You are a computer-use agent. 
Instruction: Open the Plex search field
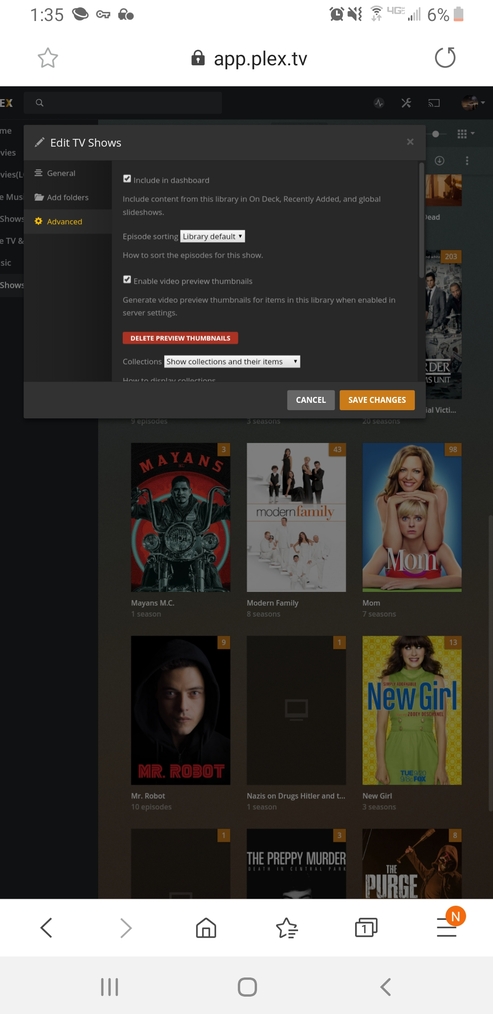[123, 103]
